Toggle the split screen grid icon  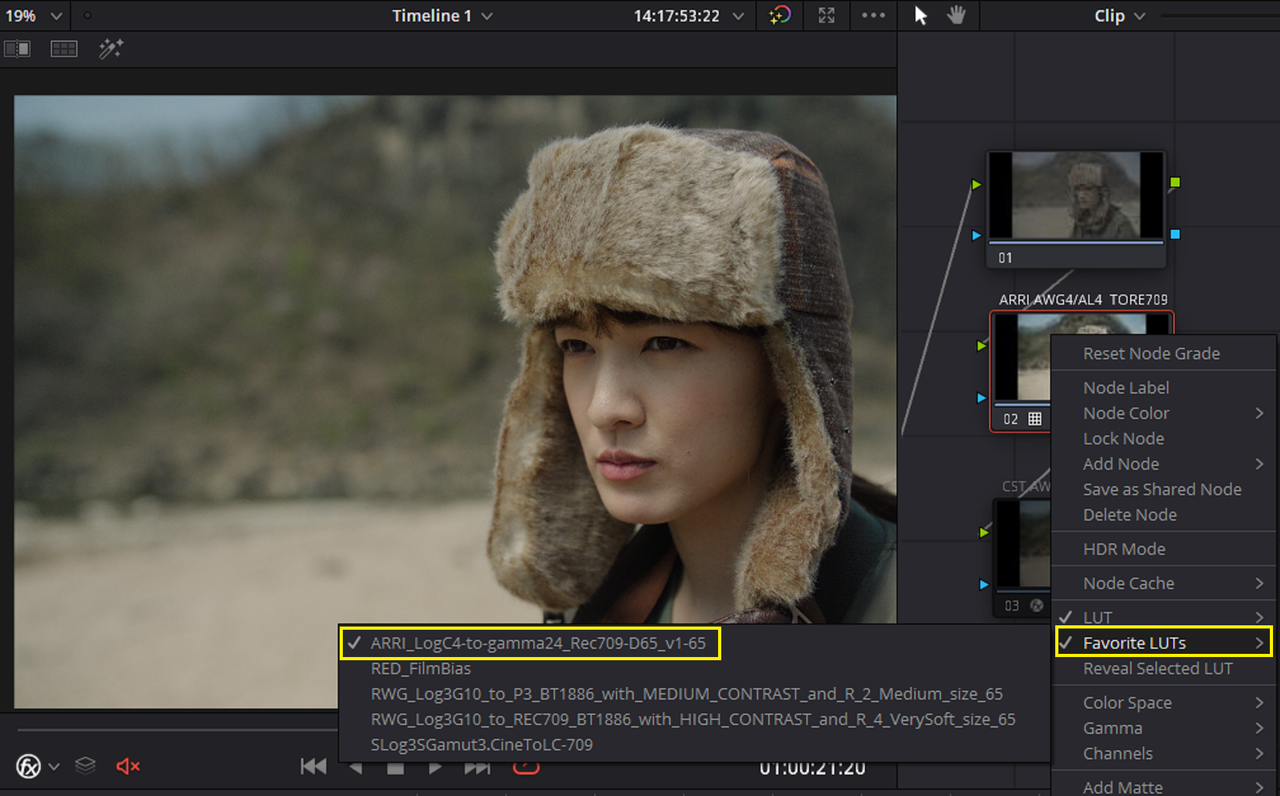click(64, 48)
